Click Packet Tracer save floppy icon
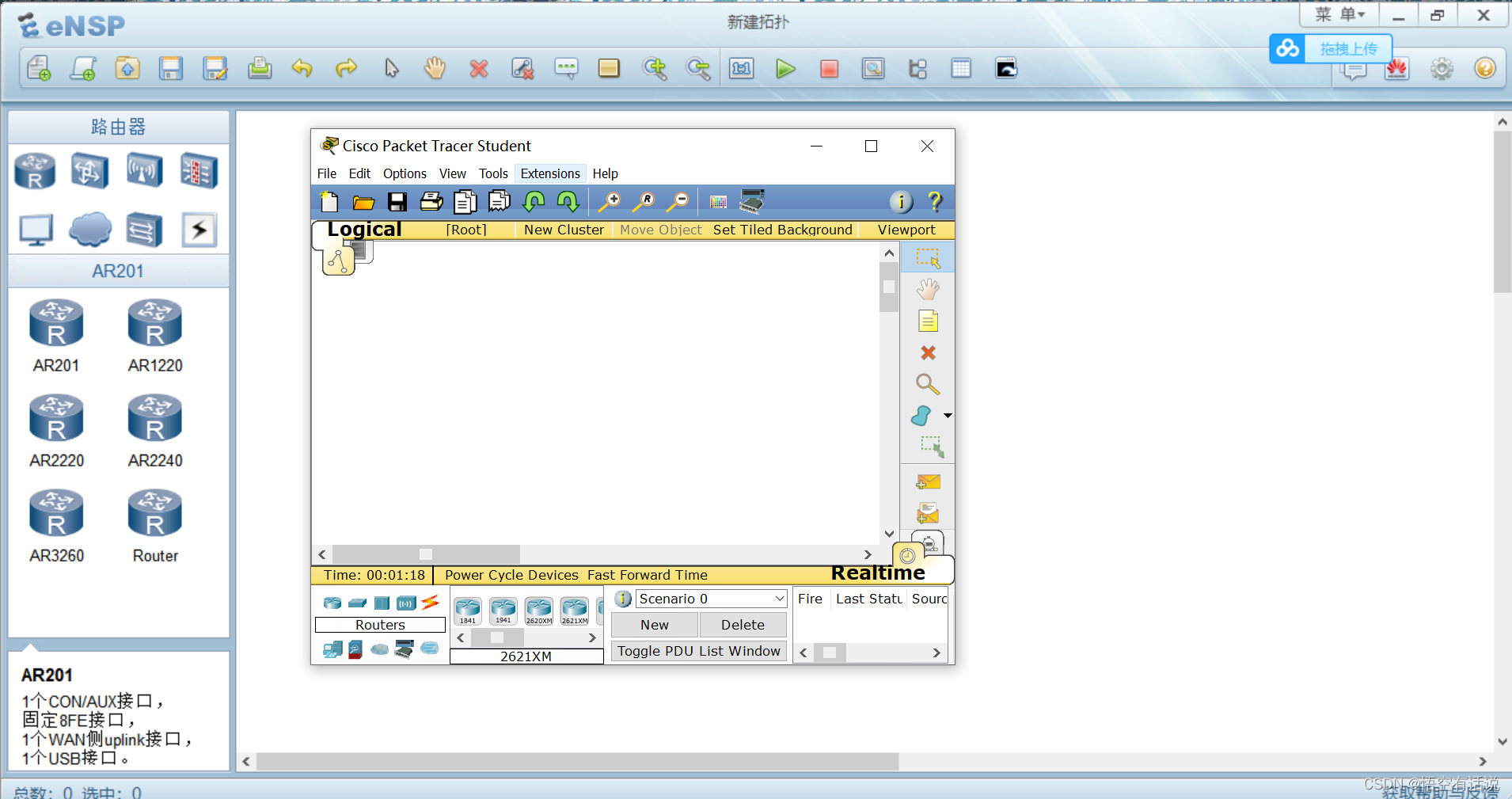 tap(397, 202)
